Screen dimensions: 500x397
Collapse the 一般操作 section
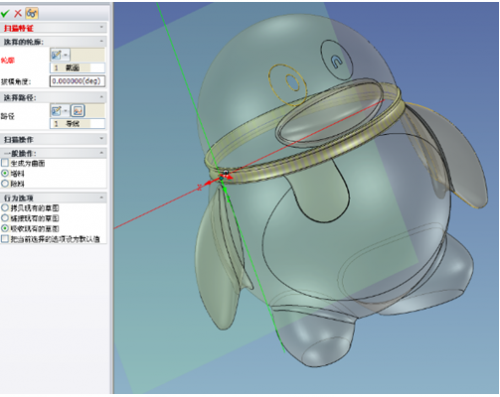[x=102, y=153]
